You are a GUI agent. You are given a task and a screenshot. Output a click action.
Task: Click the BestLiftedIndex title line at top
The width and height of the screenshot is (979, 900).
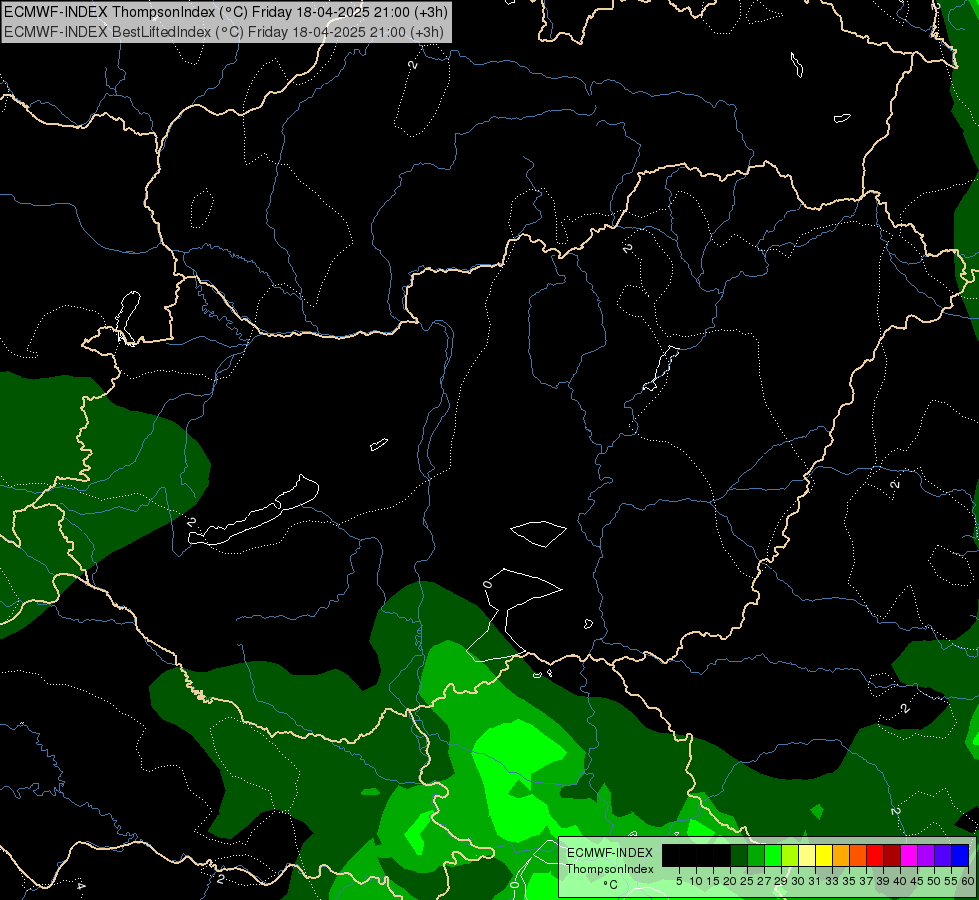point(224,32)
